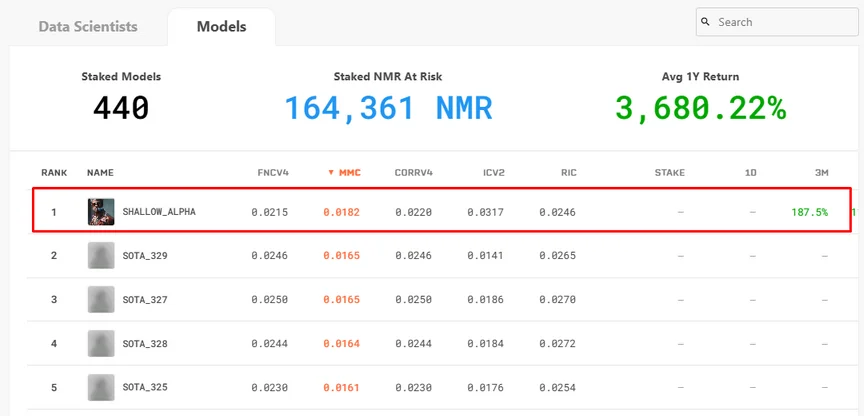Sort by RIC column header
Screen dimensions: 864x416
(569, 172)
